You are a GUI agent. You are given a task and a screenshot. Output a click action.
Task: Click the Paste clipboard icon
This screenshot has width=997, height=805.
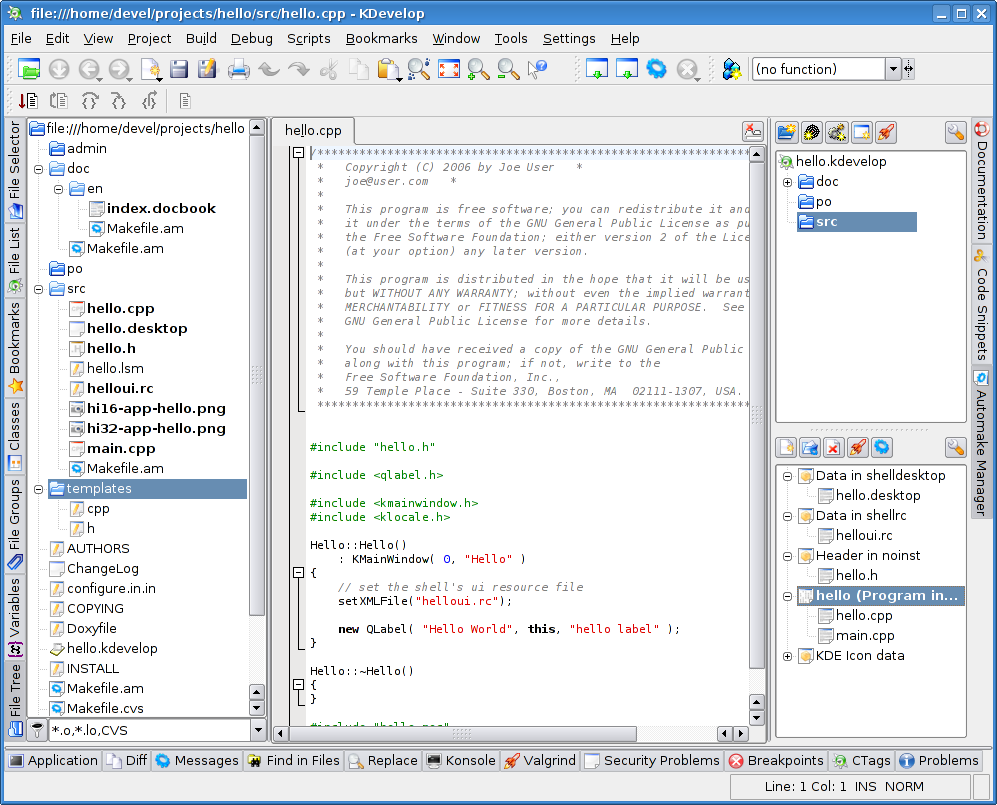tap(388, 69)
